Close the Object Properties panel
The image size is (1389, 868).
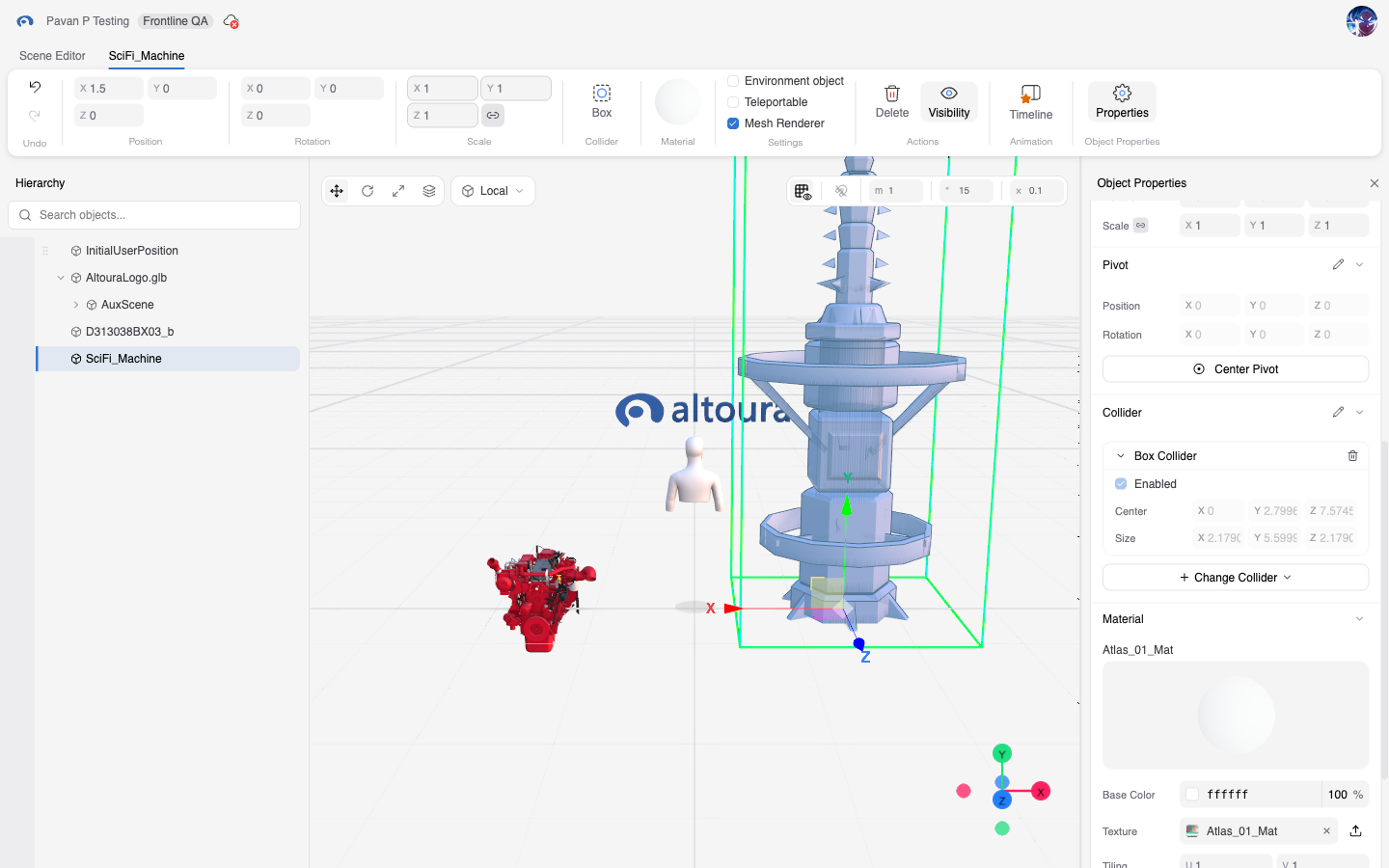1375,183
